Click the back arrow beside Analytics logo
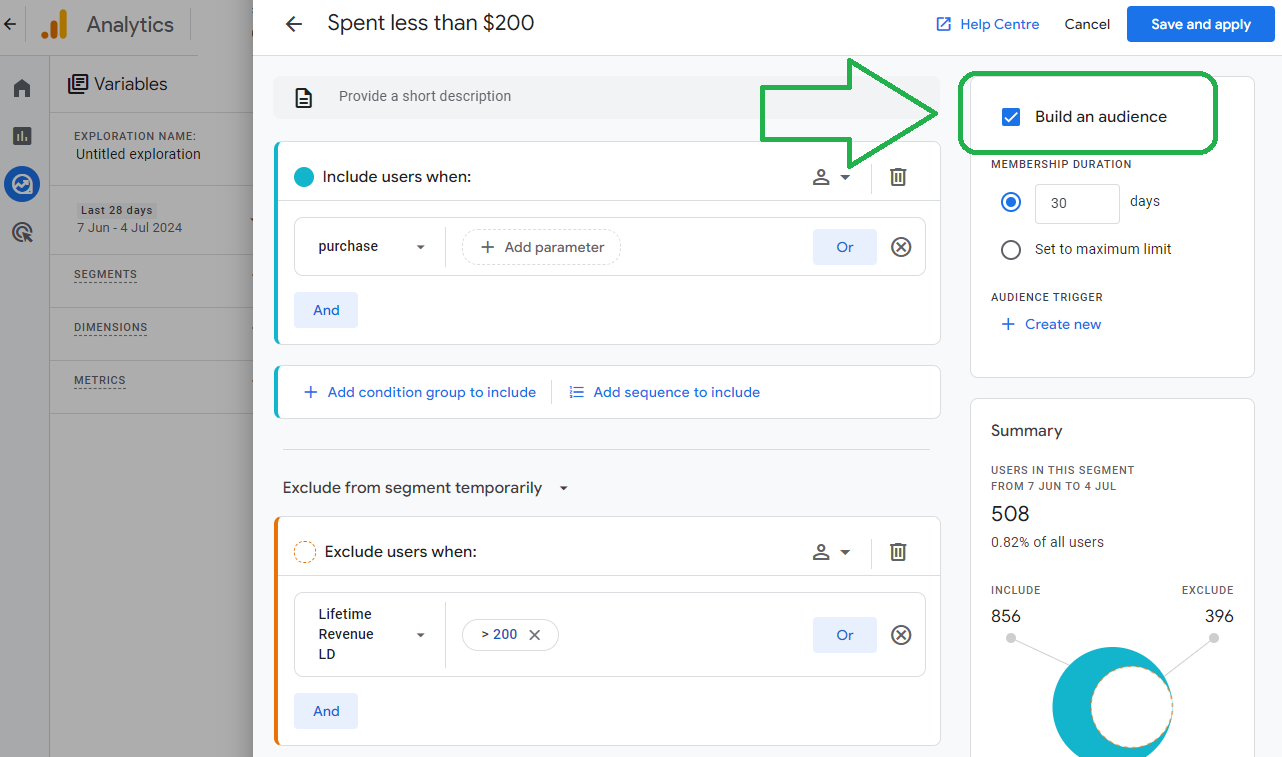This screenshot has height=757, width=1282. pyautogui.click(x=10, y=25)
